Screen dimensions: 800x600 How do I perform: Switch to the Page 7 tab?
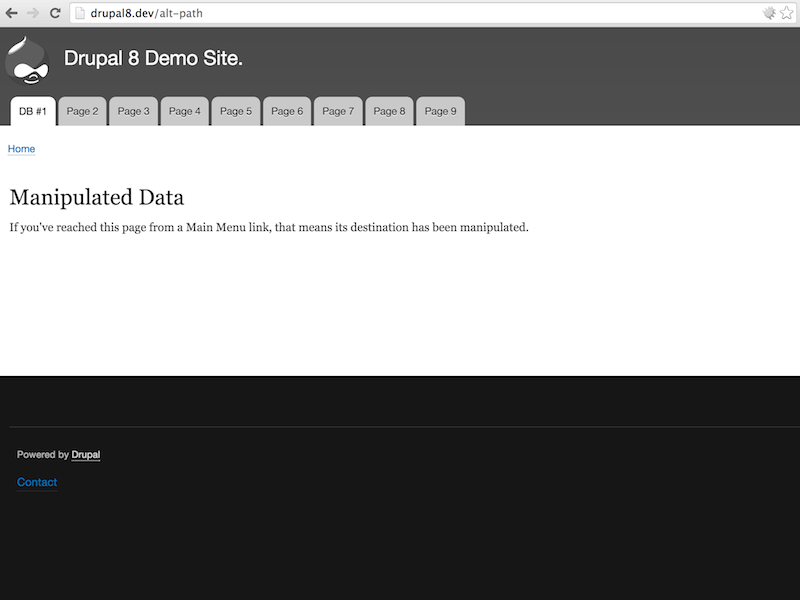tap(338, 111)
